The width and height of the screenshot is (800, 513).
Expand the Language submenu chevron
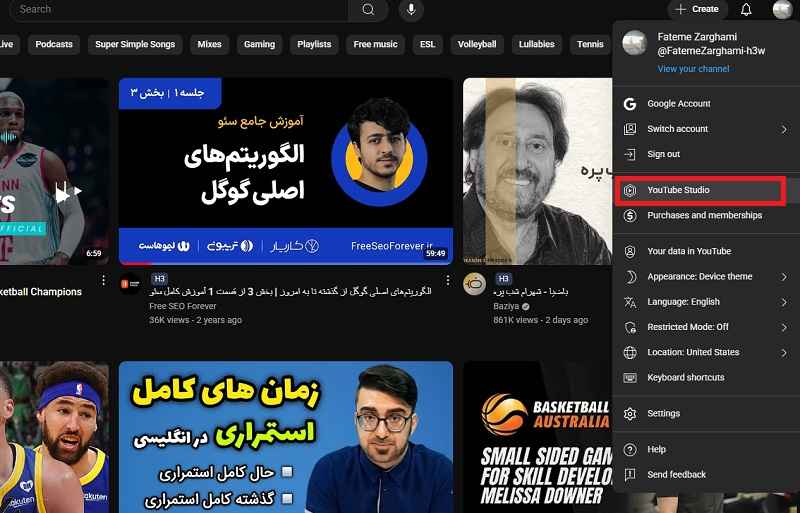click(784, 302)
